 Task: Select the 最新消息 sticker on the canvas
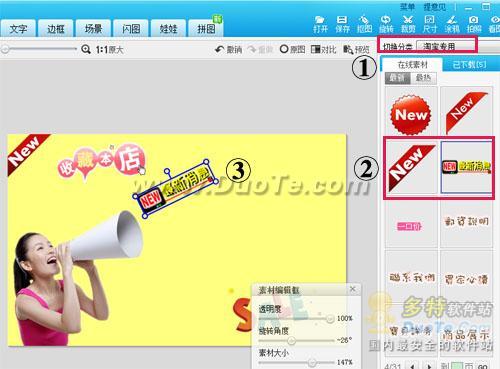176,188
